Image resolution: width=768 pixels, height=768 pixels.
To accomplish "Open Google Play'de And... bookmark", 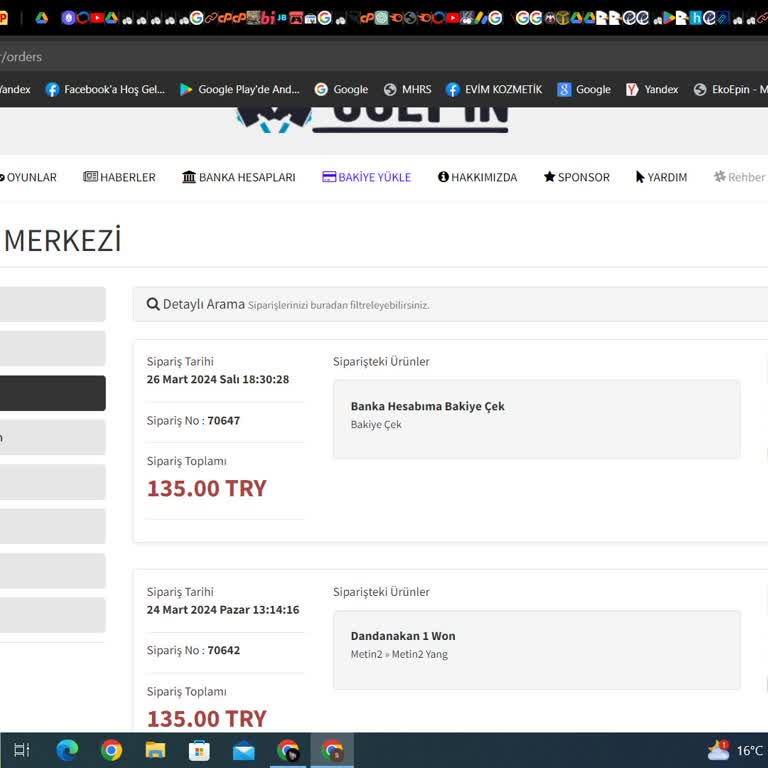I will pyautogui.click(x=240, y=90).
